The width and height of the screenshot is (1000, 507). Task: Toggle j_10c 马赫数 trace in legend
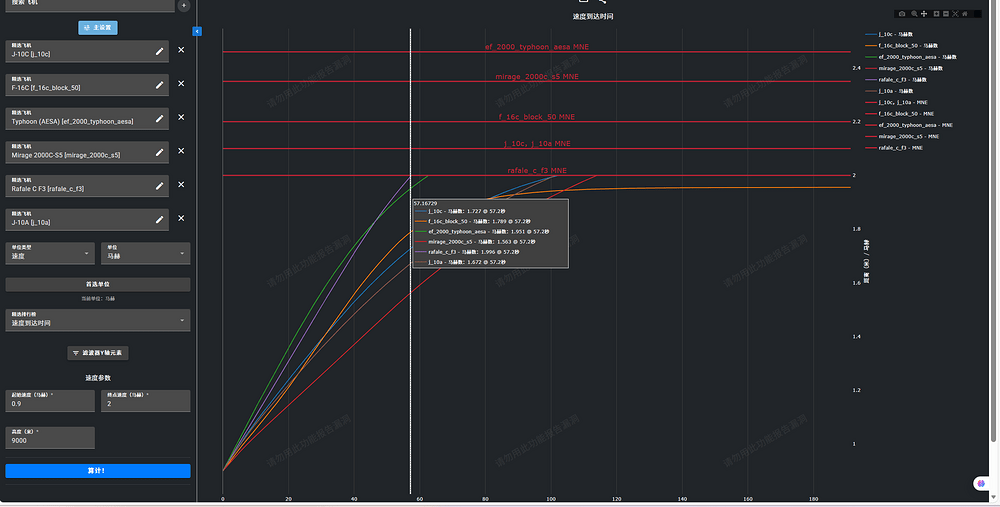[889, 34]
